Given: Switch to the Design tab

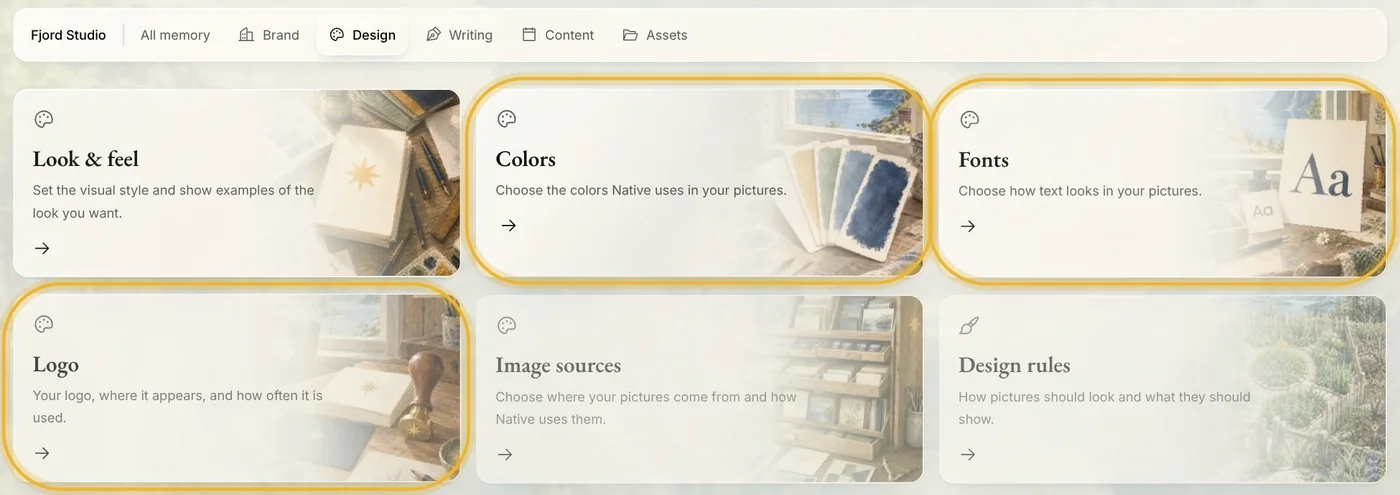Looking at the screenshot, I should coord(362,35).
